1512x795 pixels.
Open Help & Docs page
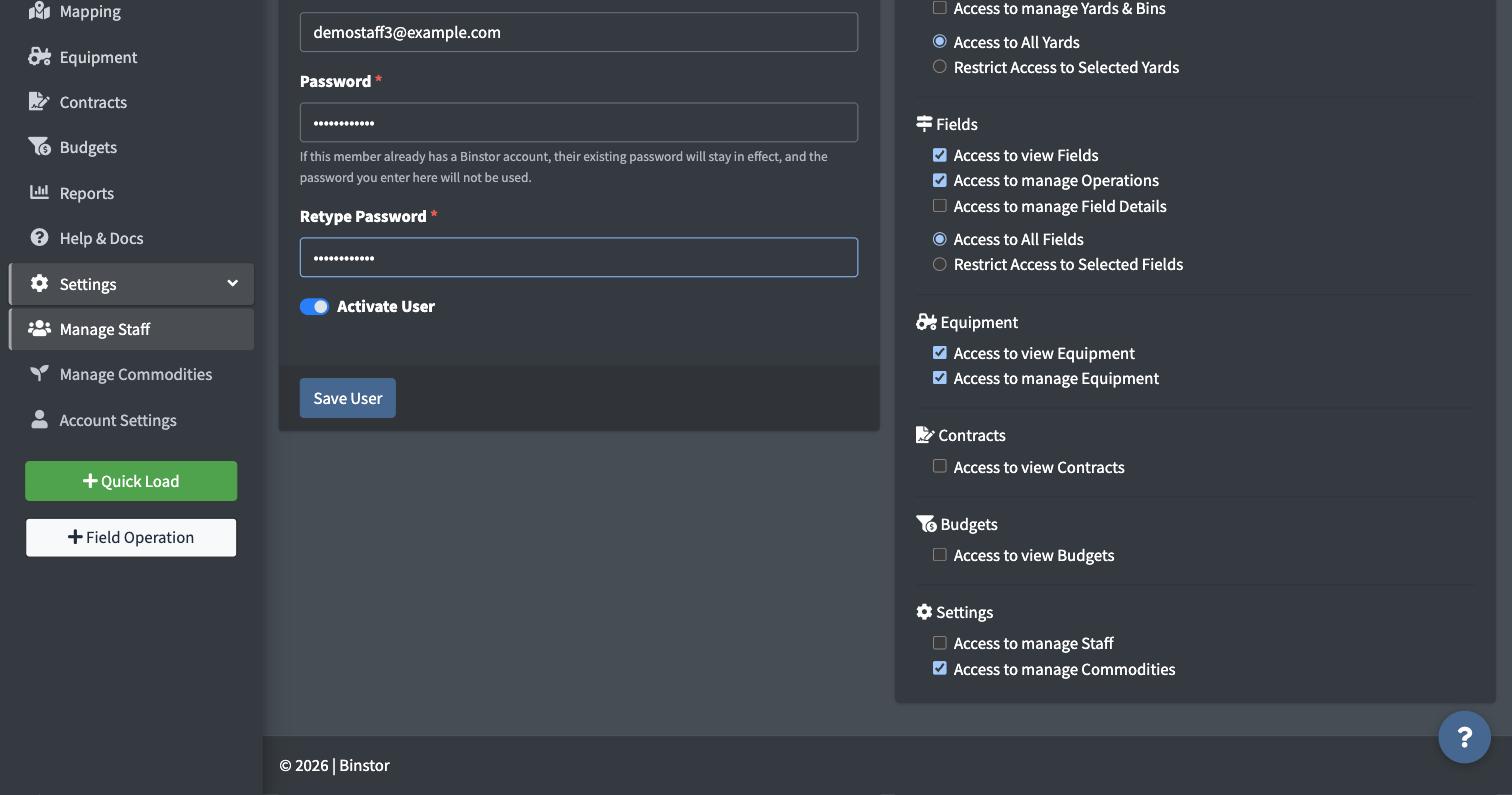(130, 238)
